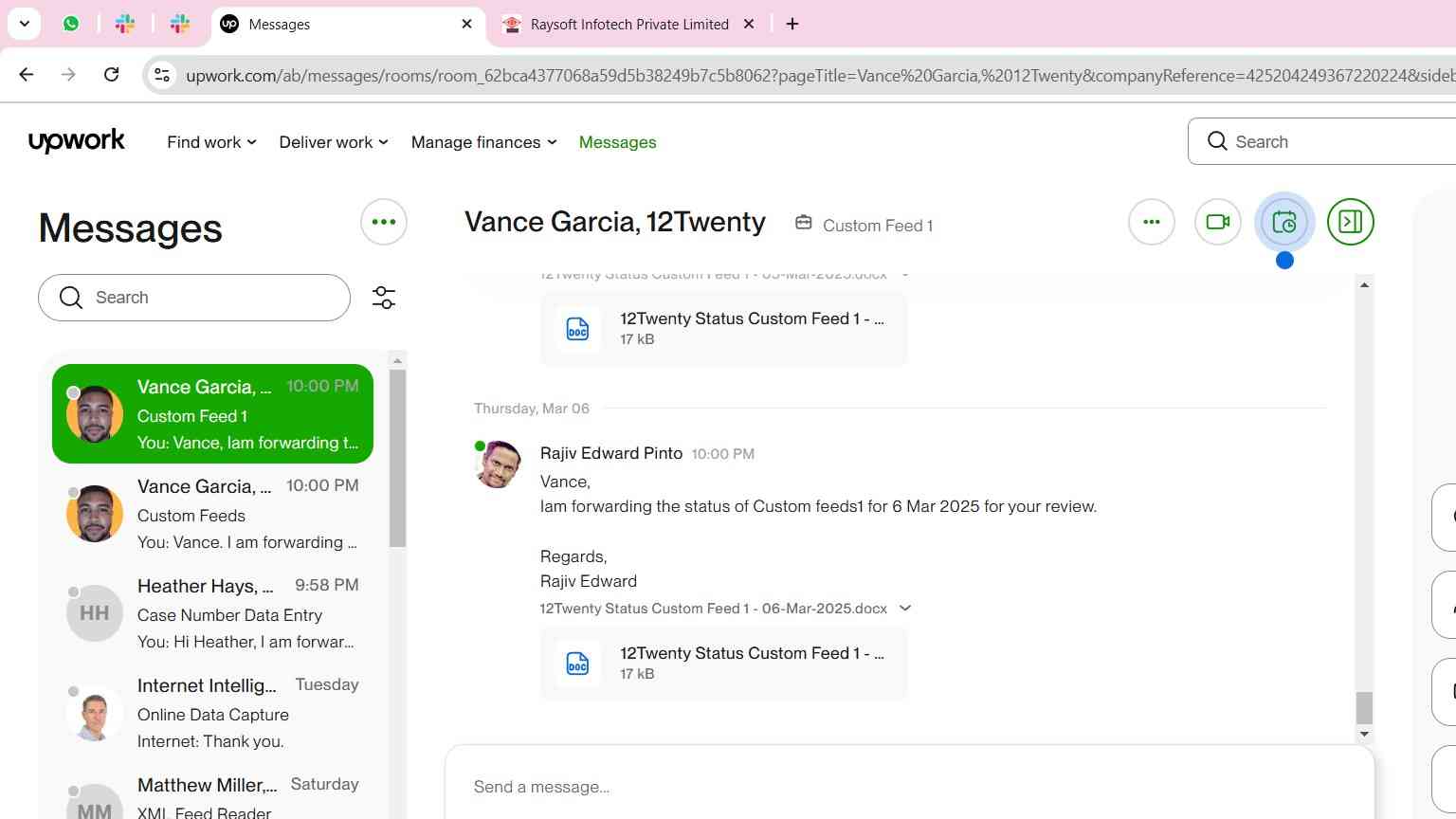Click the Messages search box
Image resolution: width=1456 pixels, height=819 pixels.
pyautogui.click(x=194, y=298)
